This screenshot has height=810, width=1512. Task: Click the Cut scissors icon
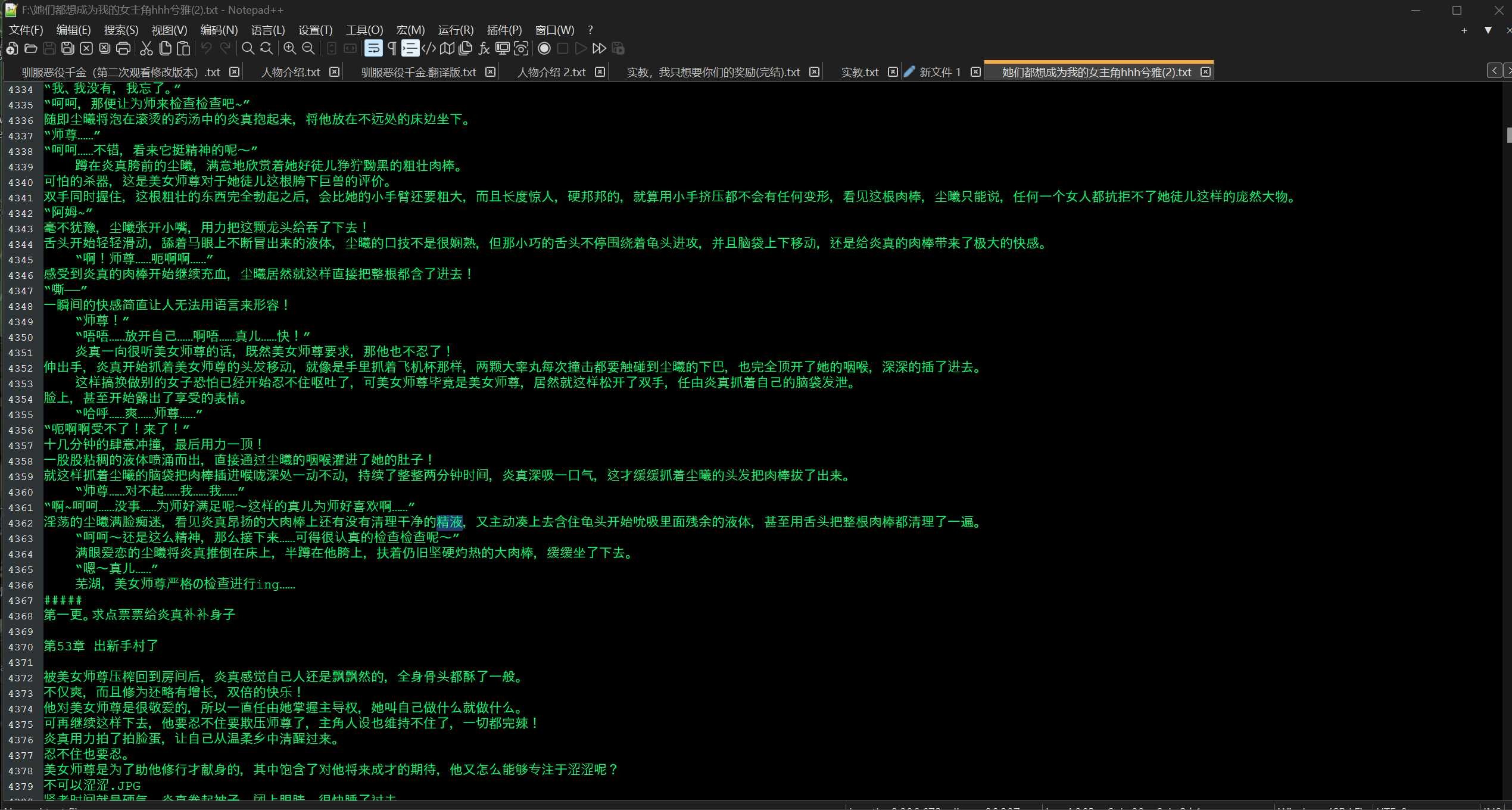click(x=146, y=48)
